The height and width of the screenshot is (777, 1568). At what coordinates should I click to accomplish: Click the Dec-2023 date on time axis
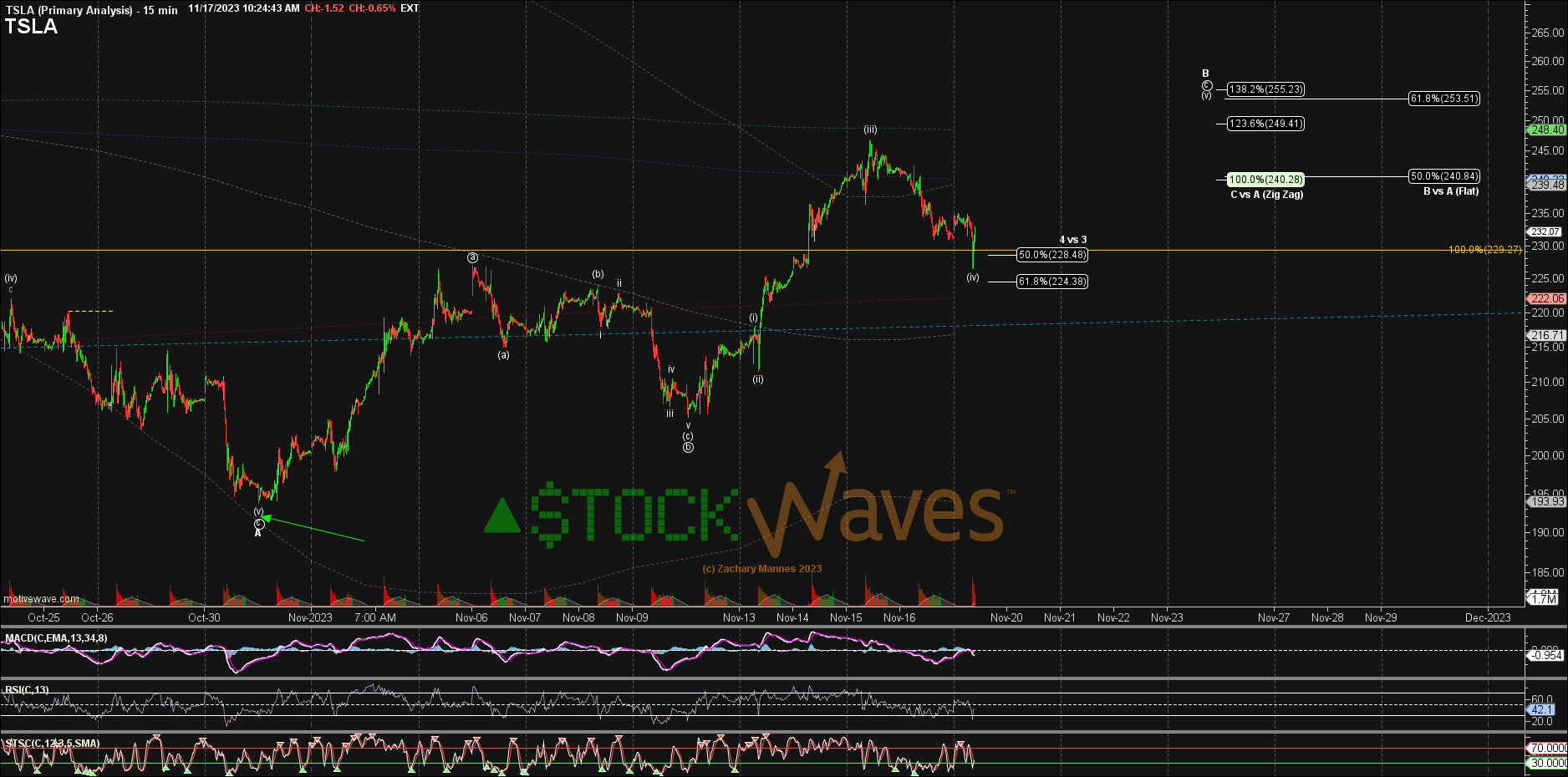pyautogui.click(x=1488, y=617)
